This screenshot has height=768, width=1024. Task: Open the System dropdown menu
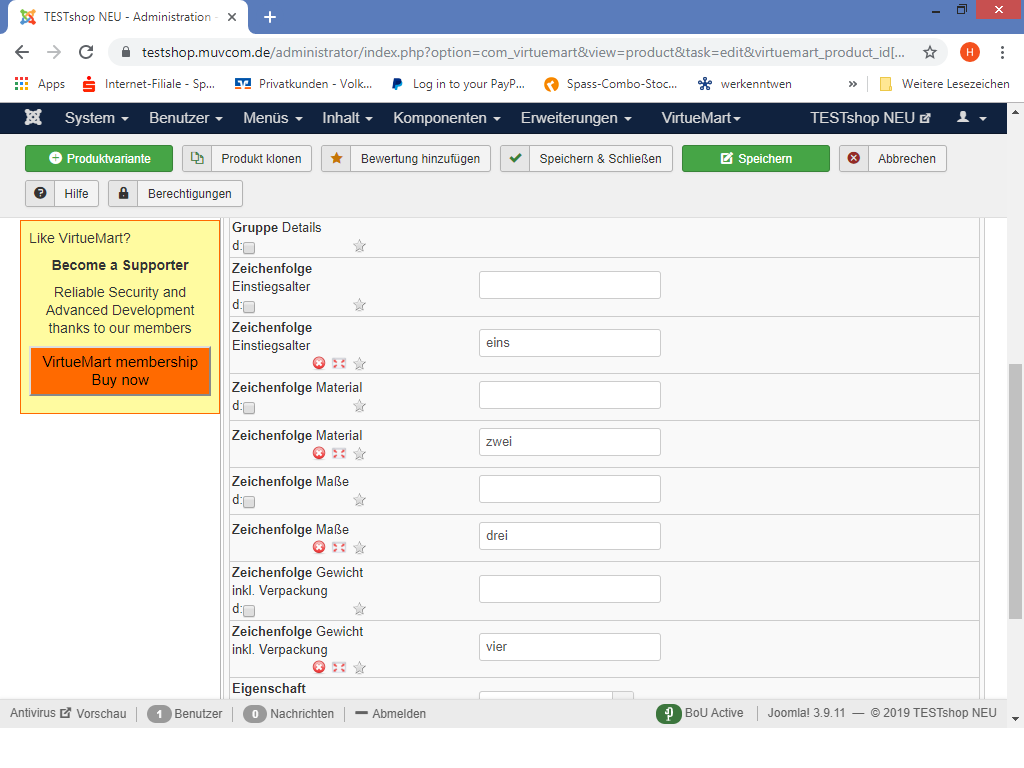96,118
